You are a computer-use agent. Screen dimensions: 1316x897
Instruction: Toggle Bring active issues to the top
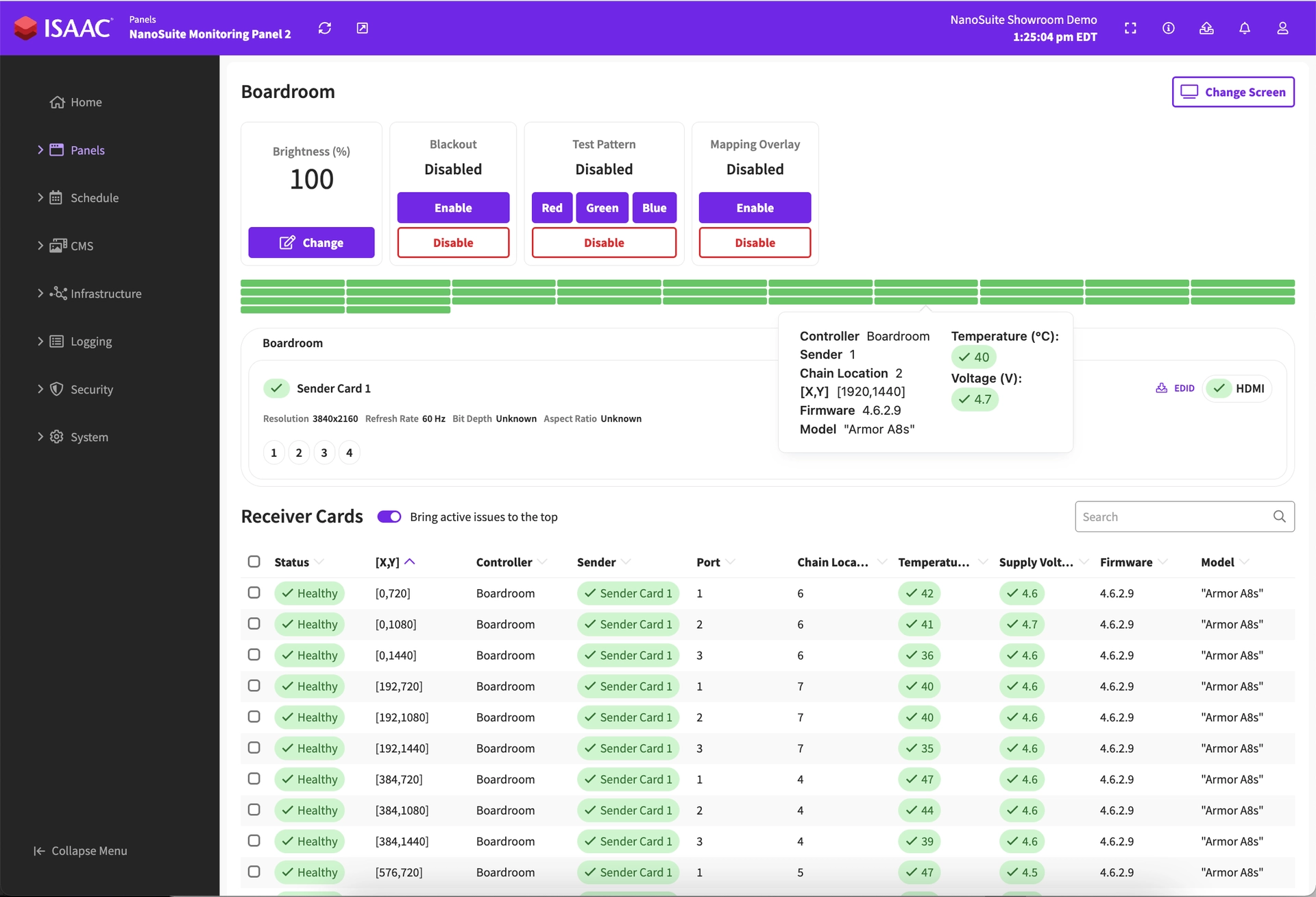point(389,516)
